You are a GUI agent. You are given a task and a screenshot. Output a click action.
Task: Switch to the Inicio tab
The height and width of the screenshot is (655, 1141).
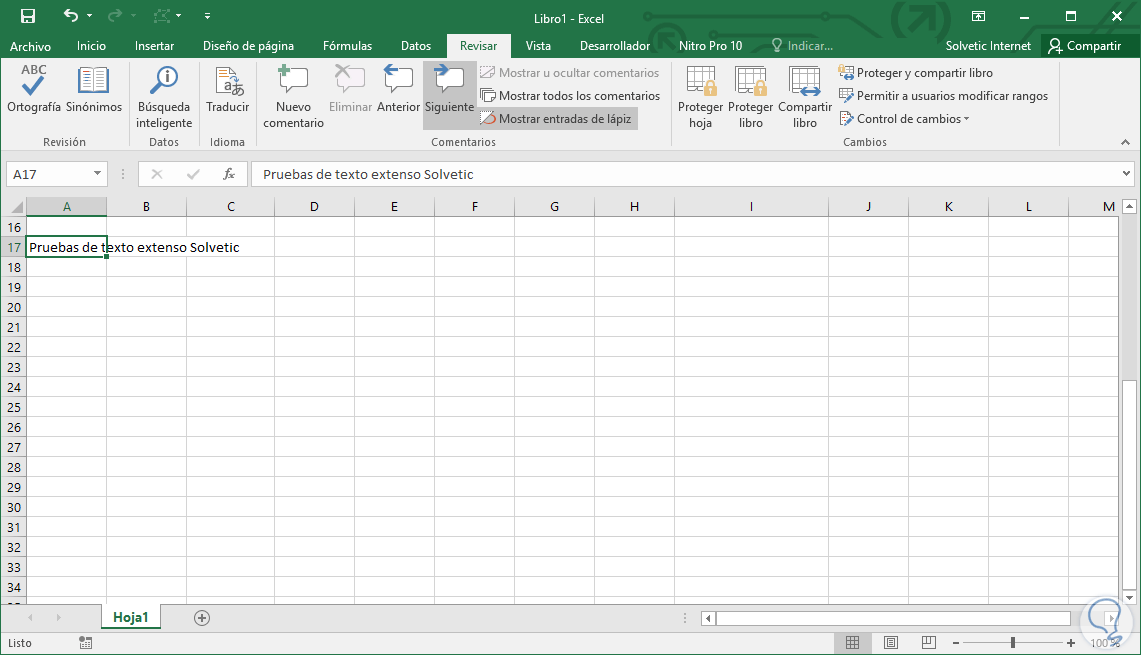click(x=92, y=46)
